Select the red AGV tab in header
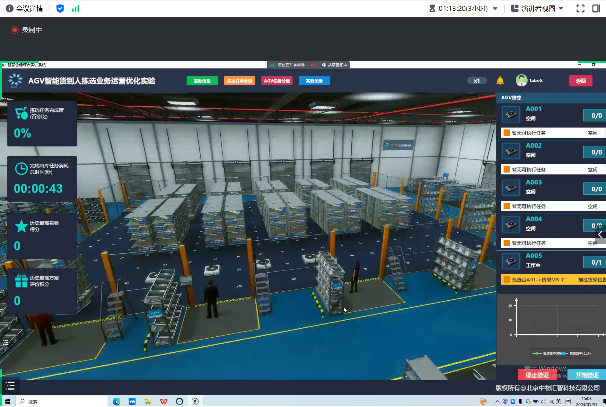Image resolution: width=606 pixels, height=407 pixels. point(277,81)
